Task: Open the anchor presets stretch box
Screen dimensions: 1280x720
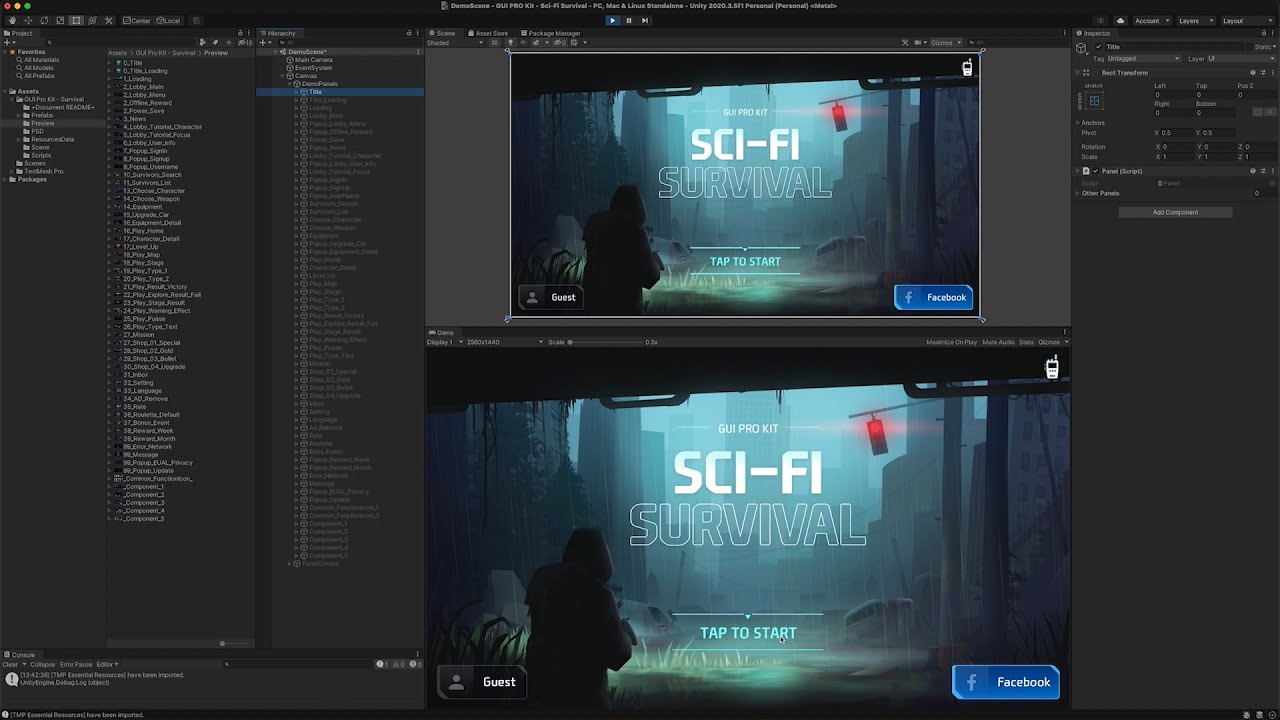Action: click(1094, 101)
